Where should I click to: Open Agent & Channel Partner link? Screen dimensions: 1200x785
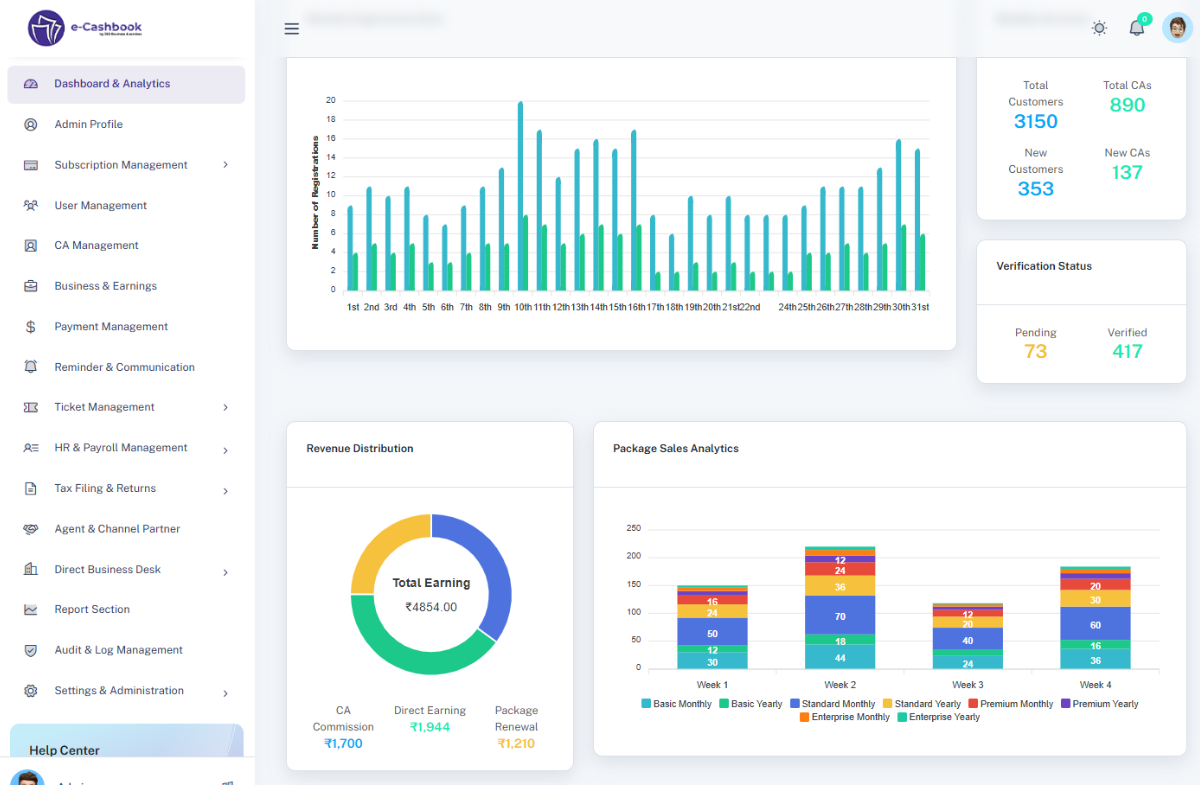click(x=117, y=529)
